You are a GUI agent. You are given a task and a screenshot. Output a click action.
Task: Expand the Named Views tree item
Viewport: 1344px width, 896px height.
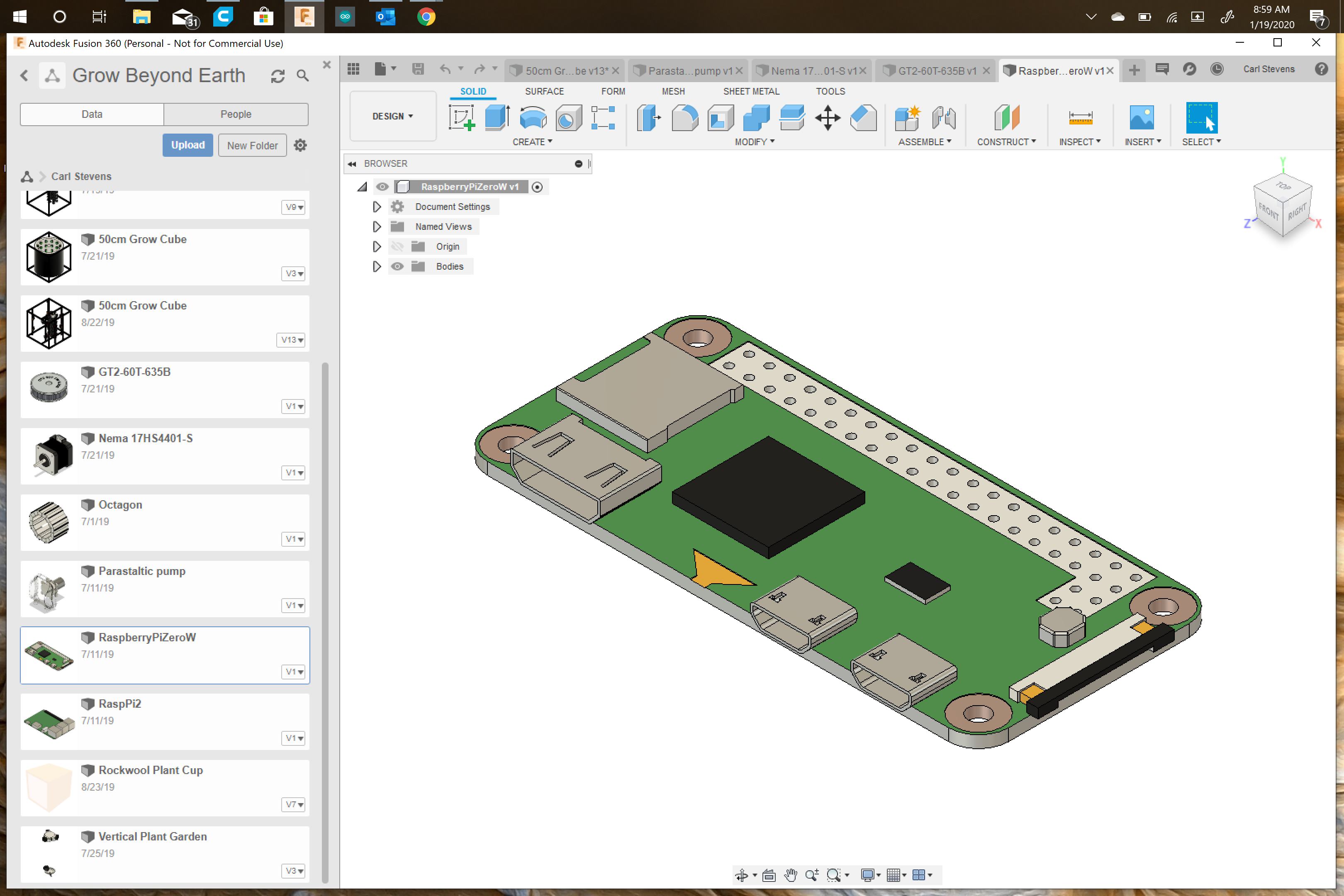pos(376,226)
